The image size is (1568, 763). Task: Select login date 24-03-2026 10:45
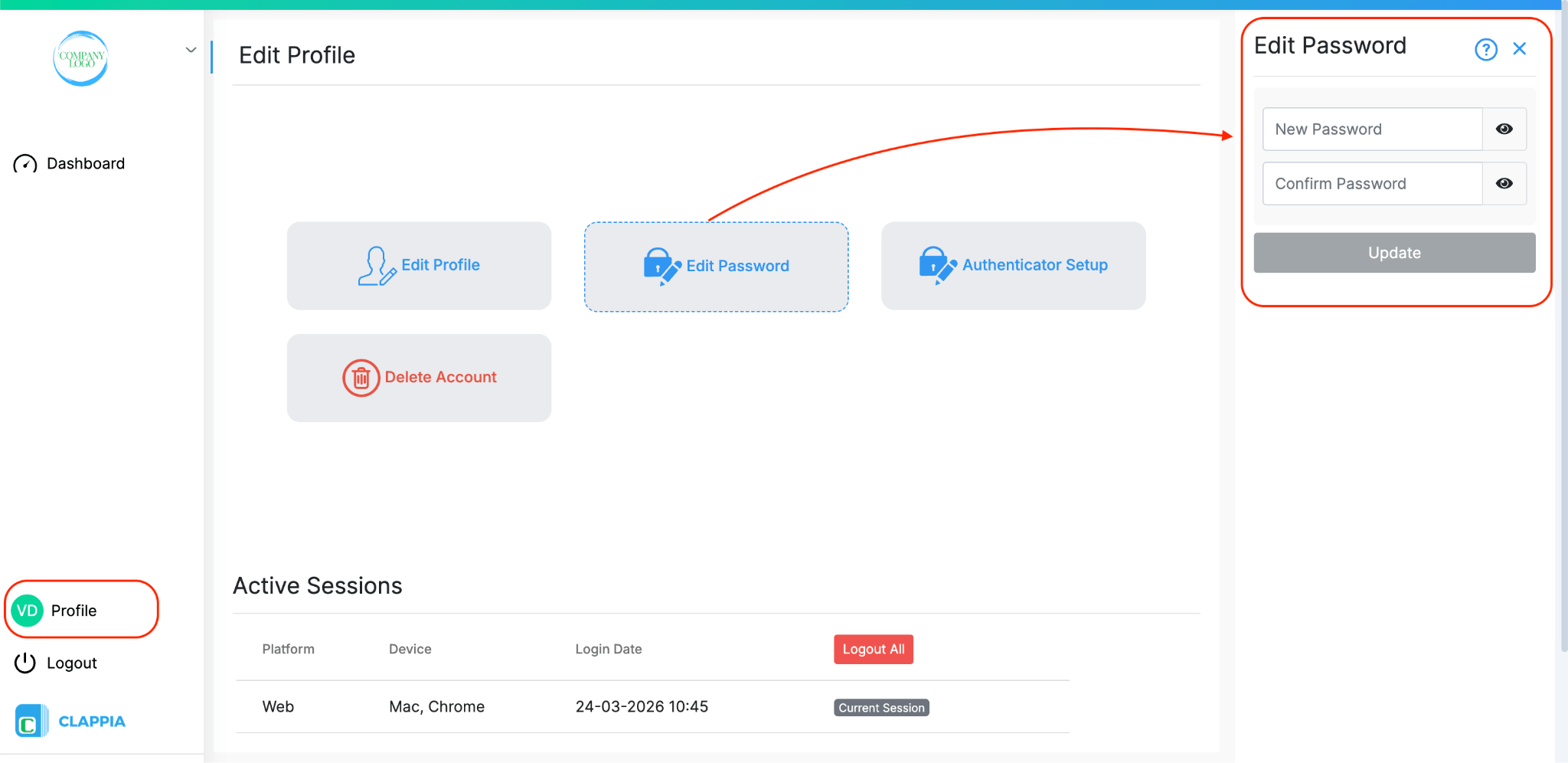click(x=642, y=706)
